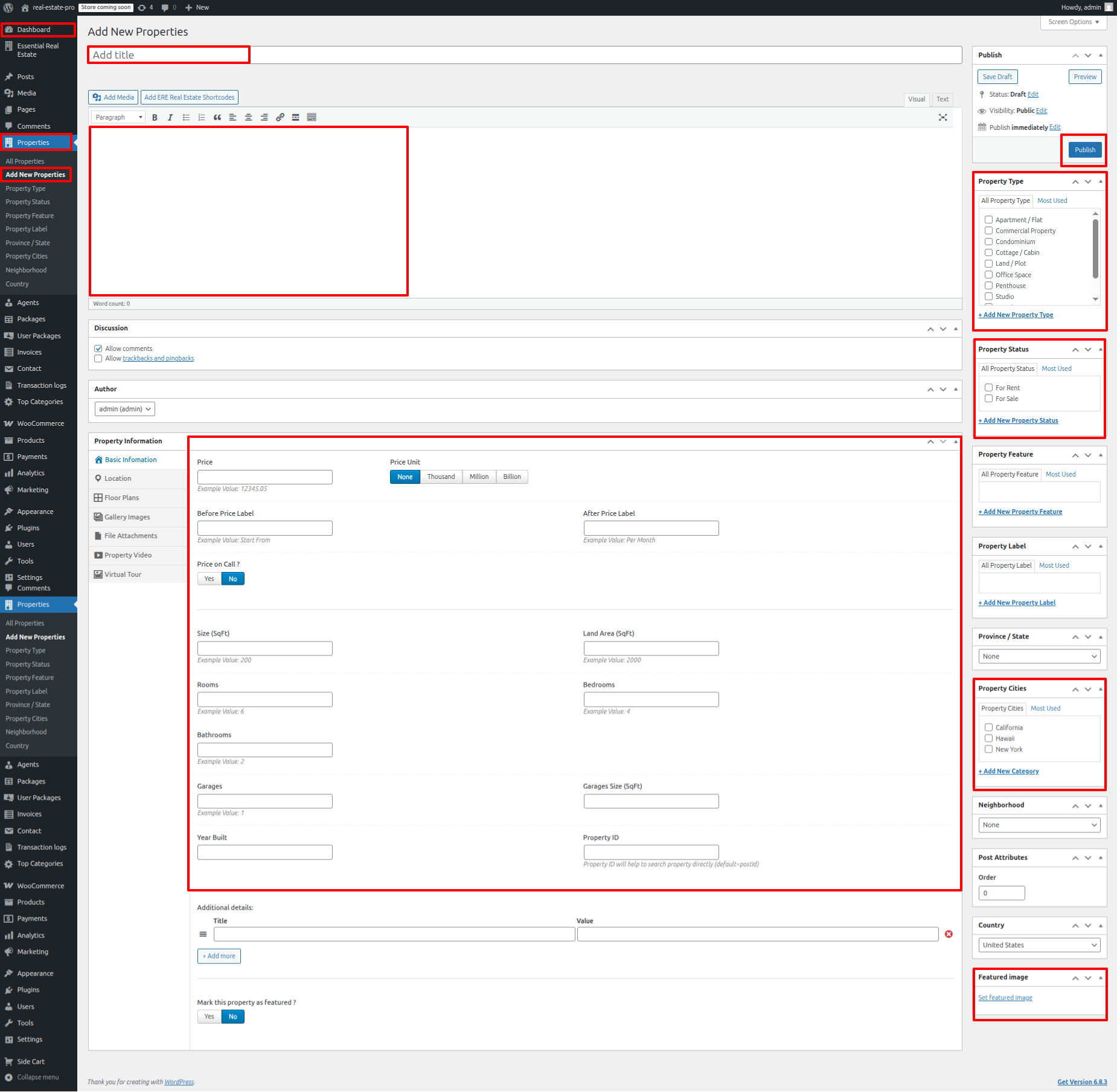This screenshot has width=1117, height=1092.
Task: Insert a blockquote using the toolbar icon
Action: click(x=217, y=118)
